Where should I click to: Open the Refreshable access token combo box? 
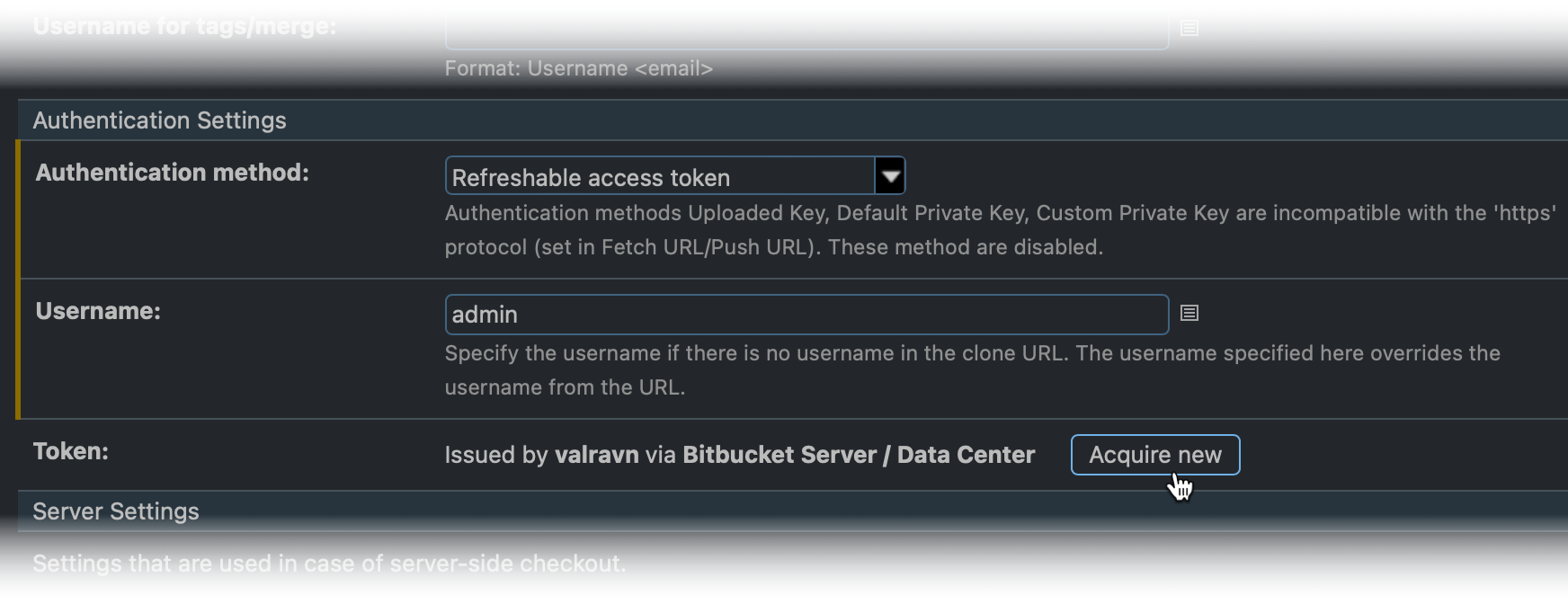[x=661, y=176]
